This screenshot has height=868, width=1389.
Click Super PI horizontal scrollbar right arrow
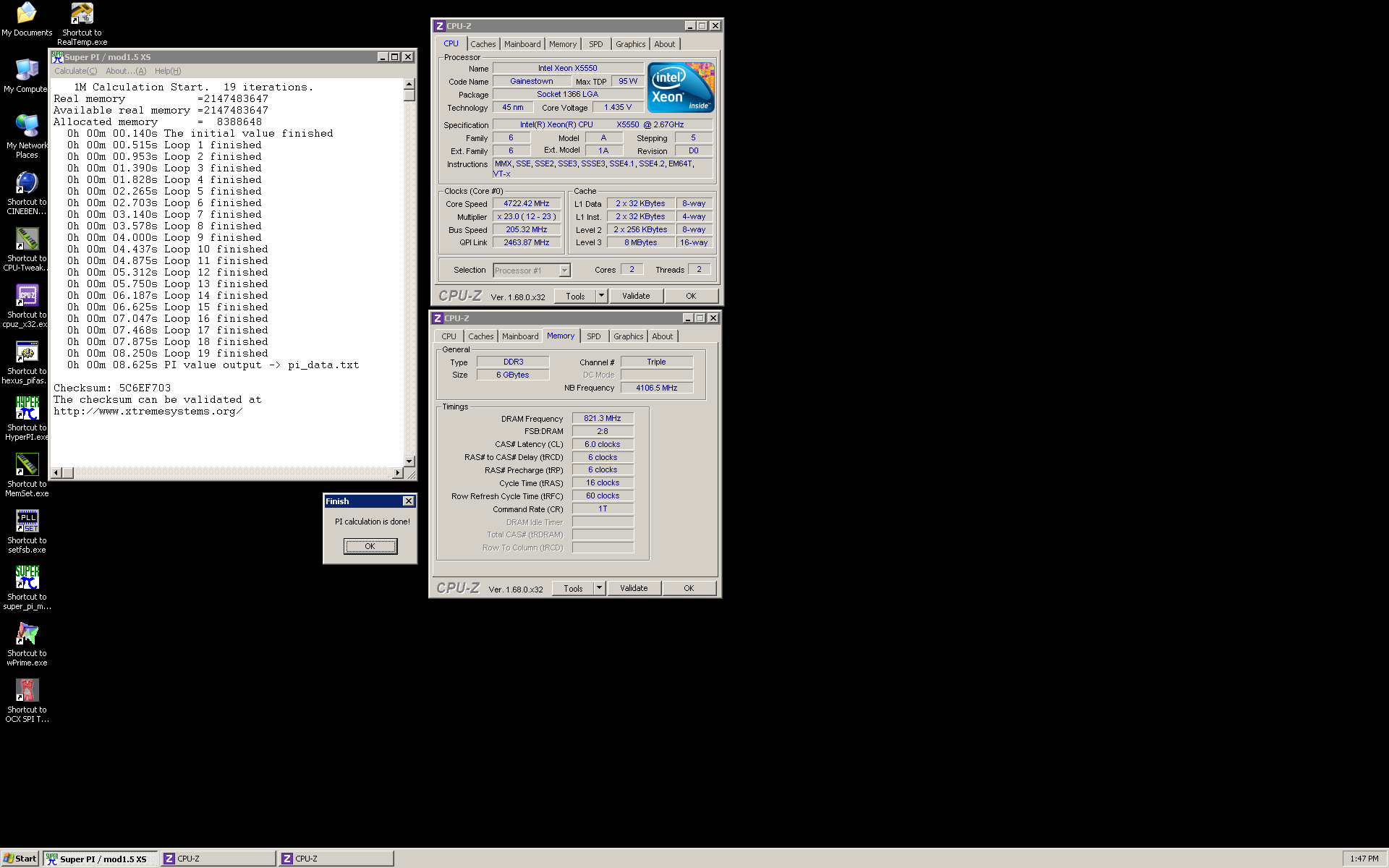(397, 473)
